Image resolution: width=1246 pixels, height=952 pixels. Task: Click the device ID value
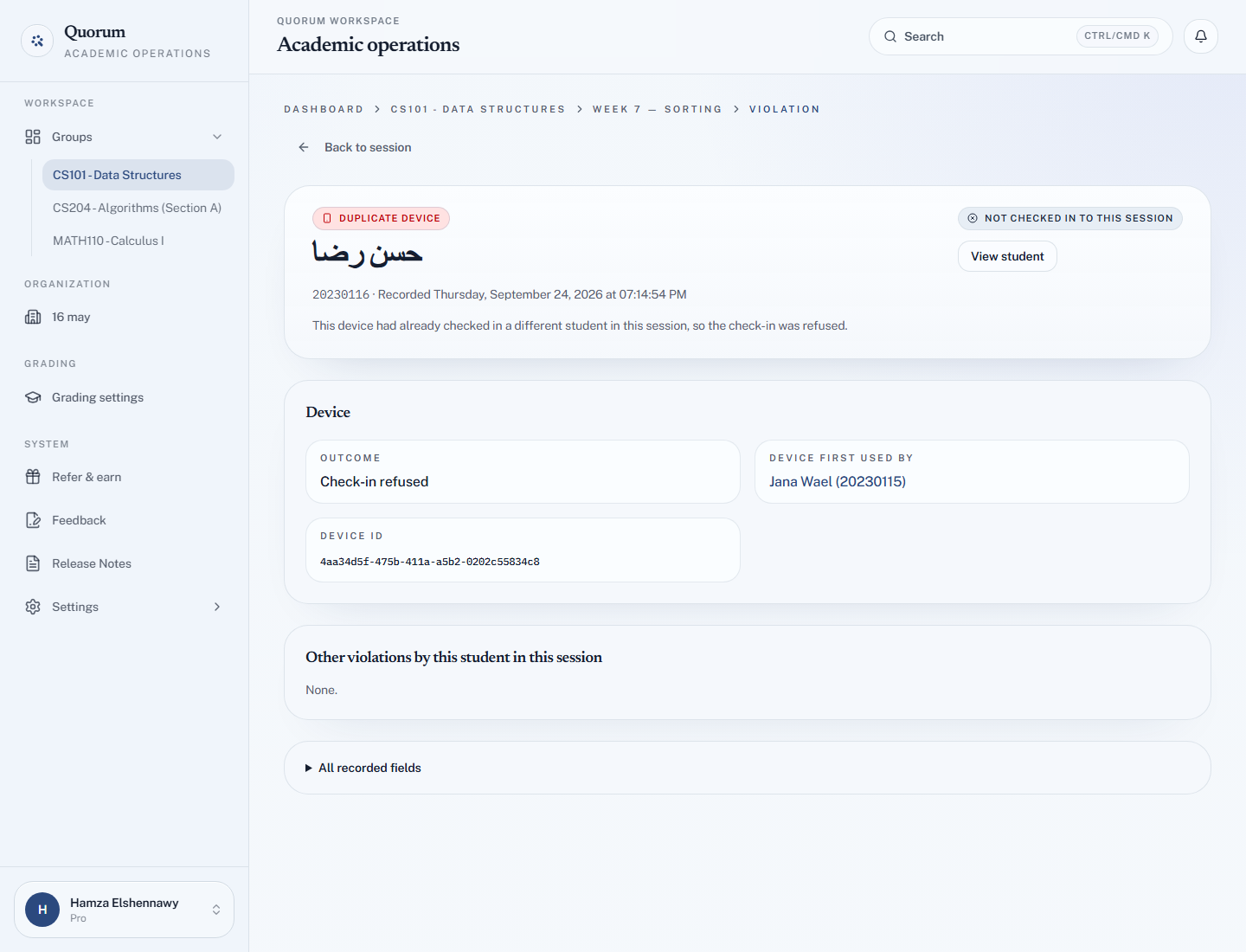pyautogui.click(x=430, y=562)
